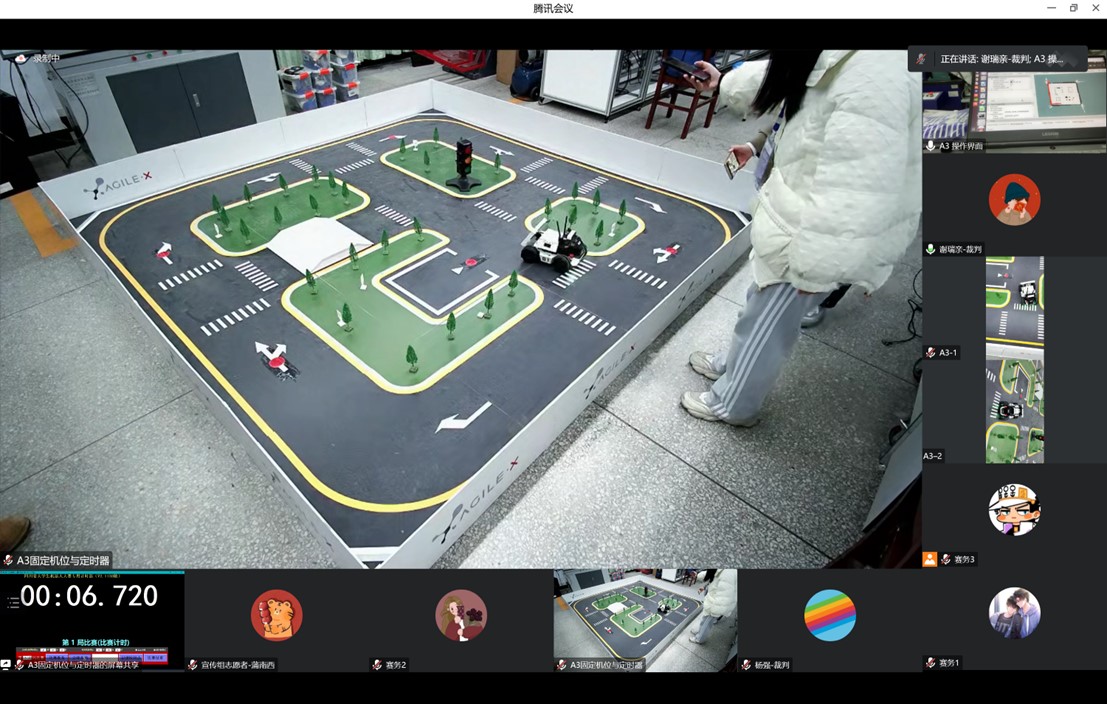Screen dimensions: 1107x704
Task: Click the microphone icon next to A3 操作界面
Action: tap(930, 146)
